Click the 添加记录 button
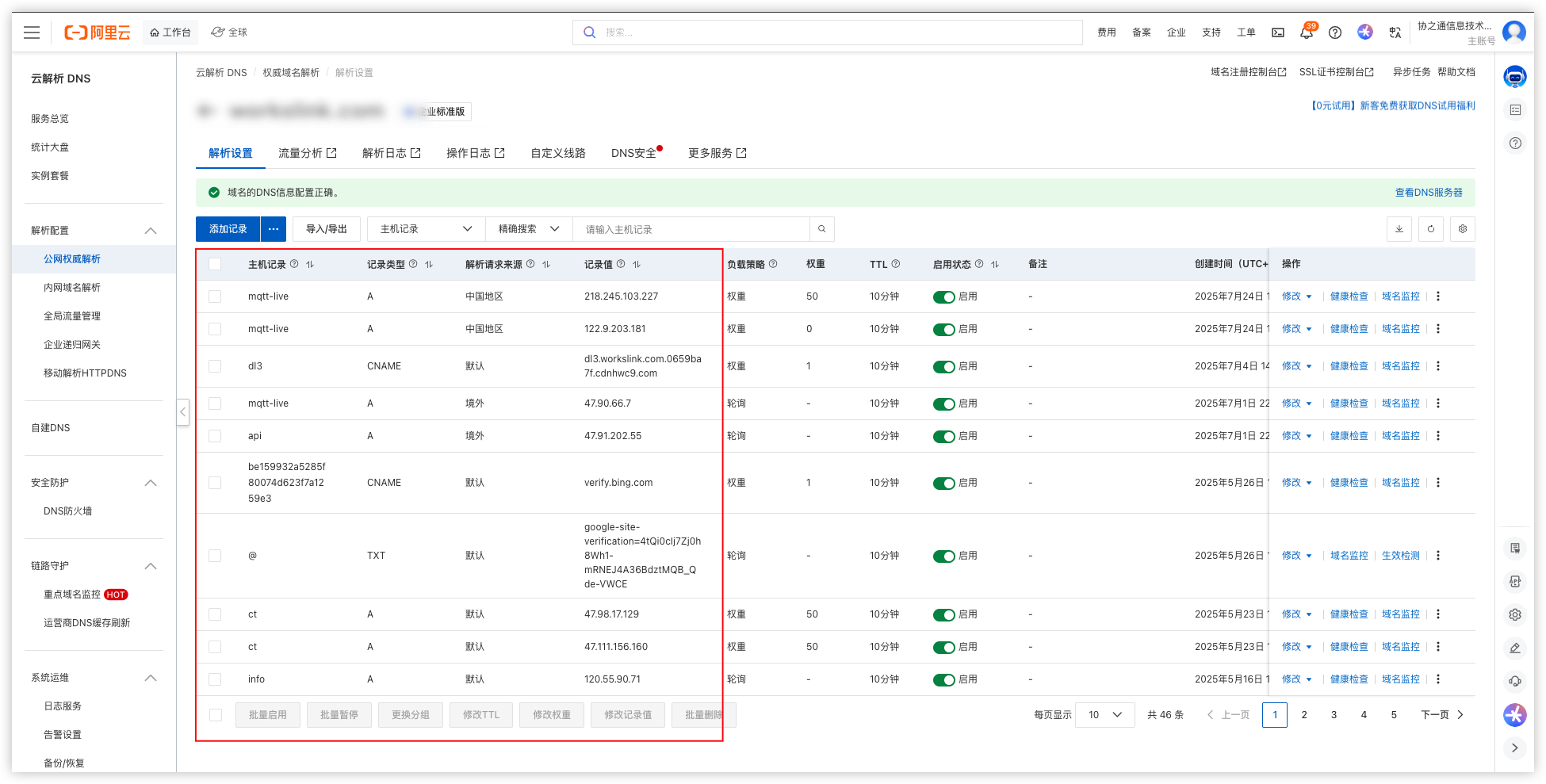The width and height of the screenshot is (1546, 784). (228, 229)
